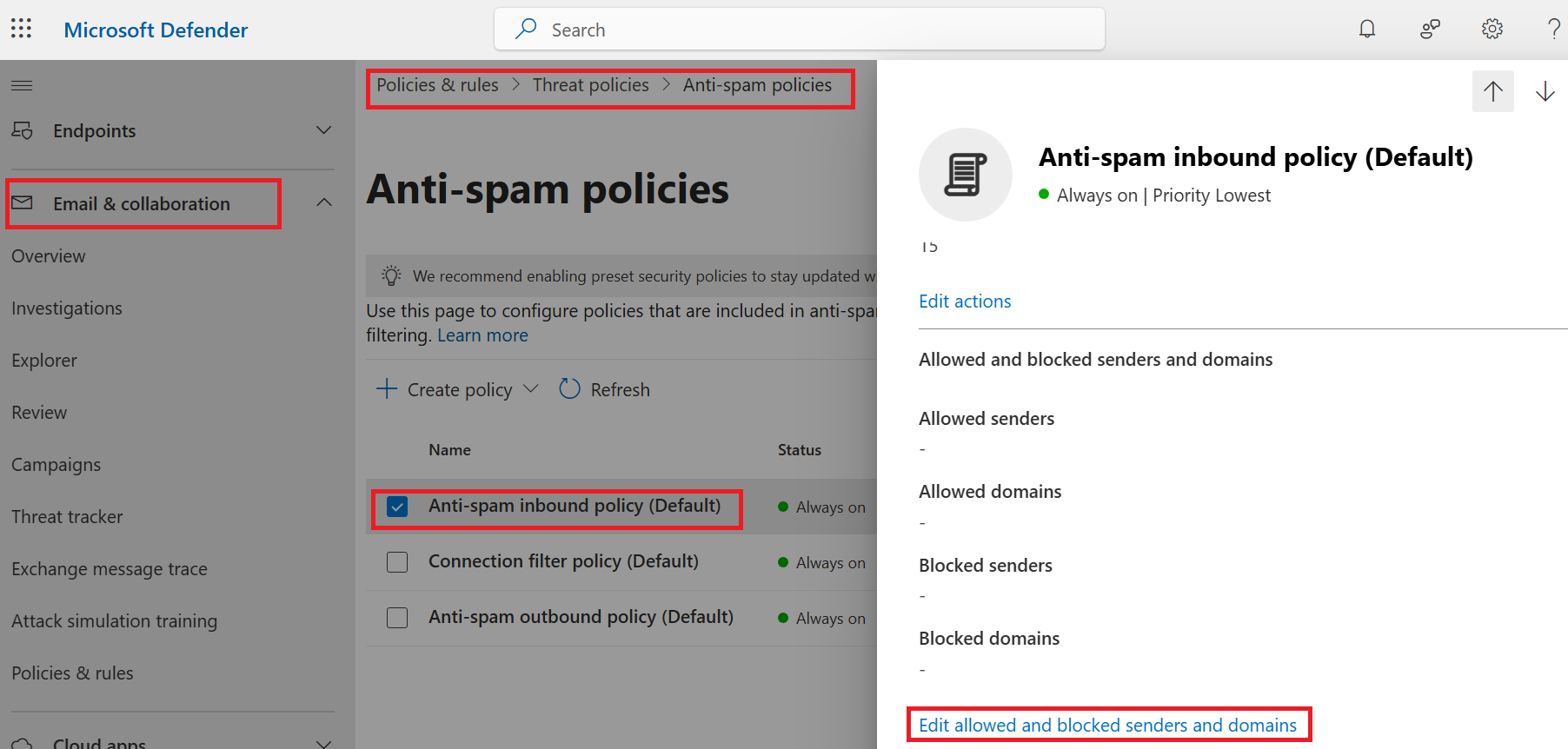This screenshot has height=749, width=1568.
Task: Open Review in the sidebar
Action: click(x=39, y=413)
